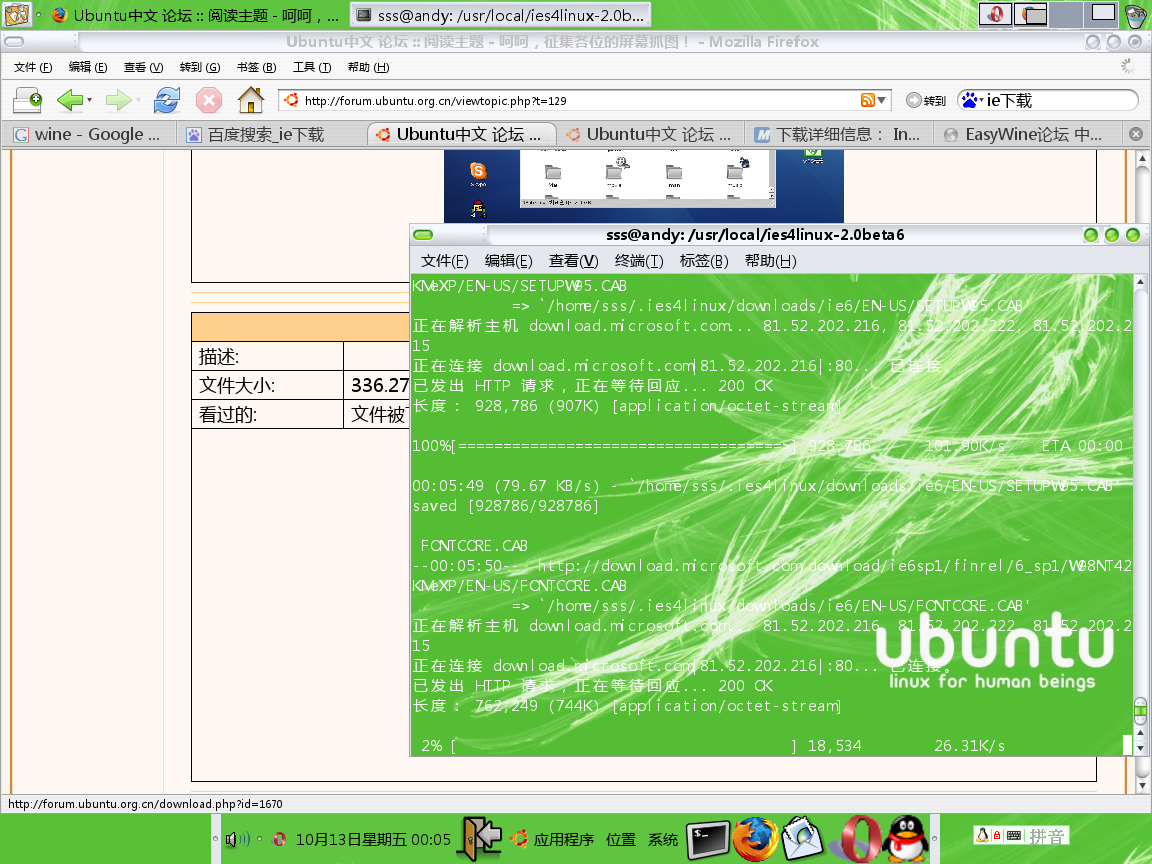Launch Firefox from the bottom panel launcher
The height and width of the screenshot is (864, 1152).
(x=755, y=838)
